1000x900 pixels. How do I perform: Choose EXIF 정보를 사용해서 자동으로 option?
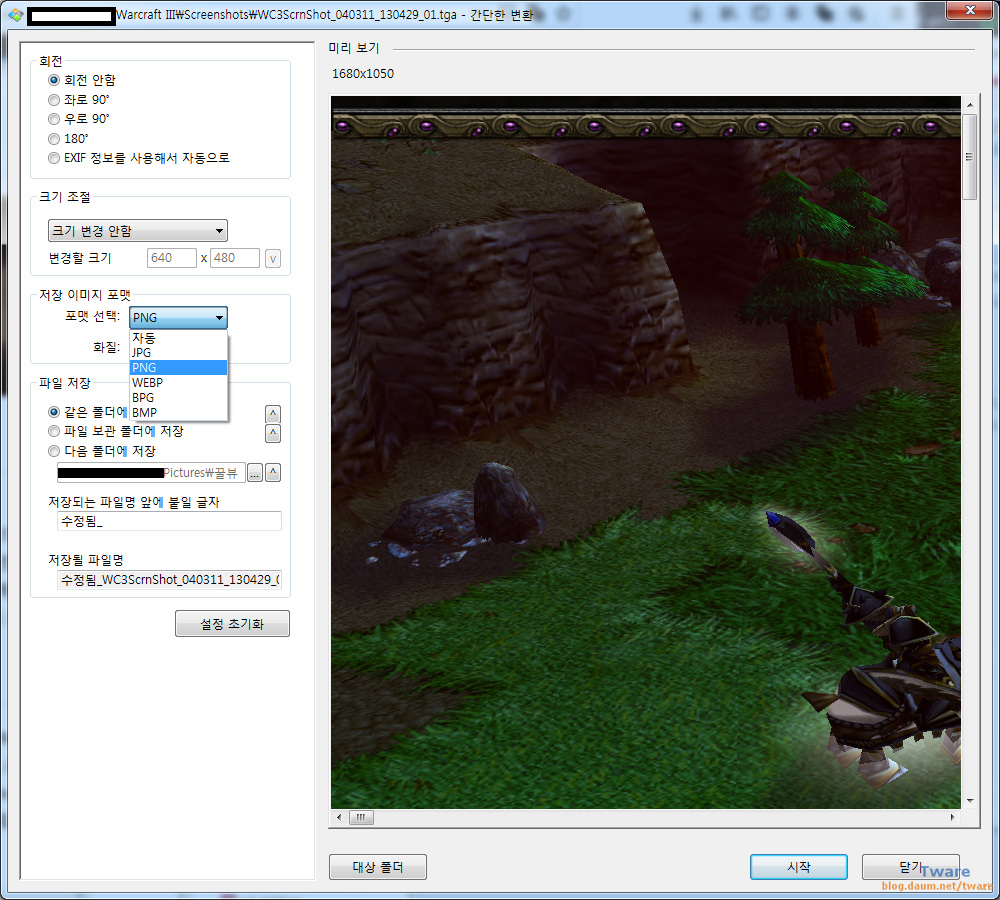(138, 158)
